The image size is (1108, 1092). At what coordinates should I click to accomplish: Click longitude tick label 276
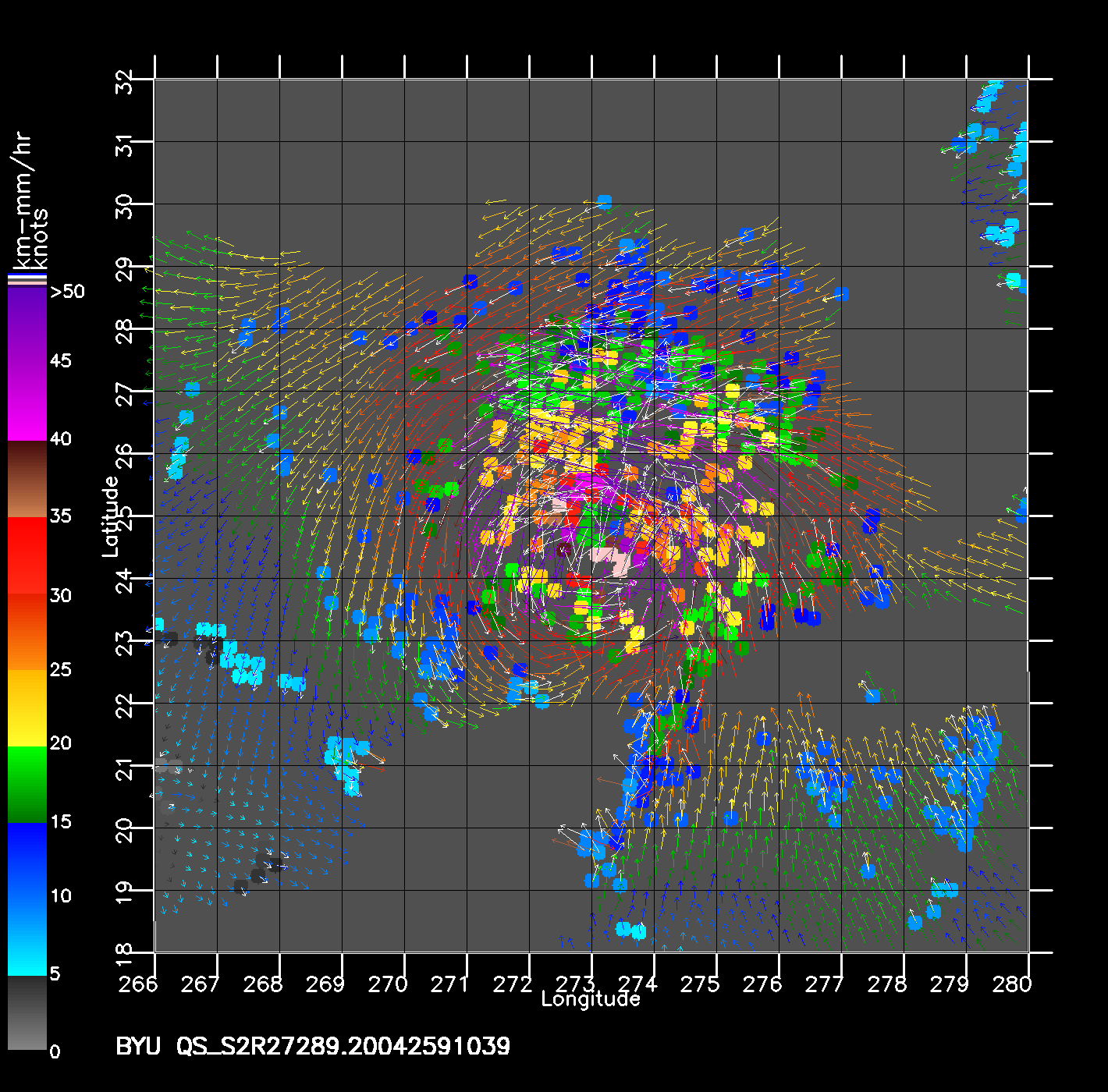(x=762, y=984)
